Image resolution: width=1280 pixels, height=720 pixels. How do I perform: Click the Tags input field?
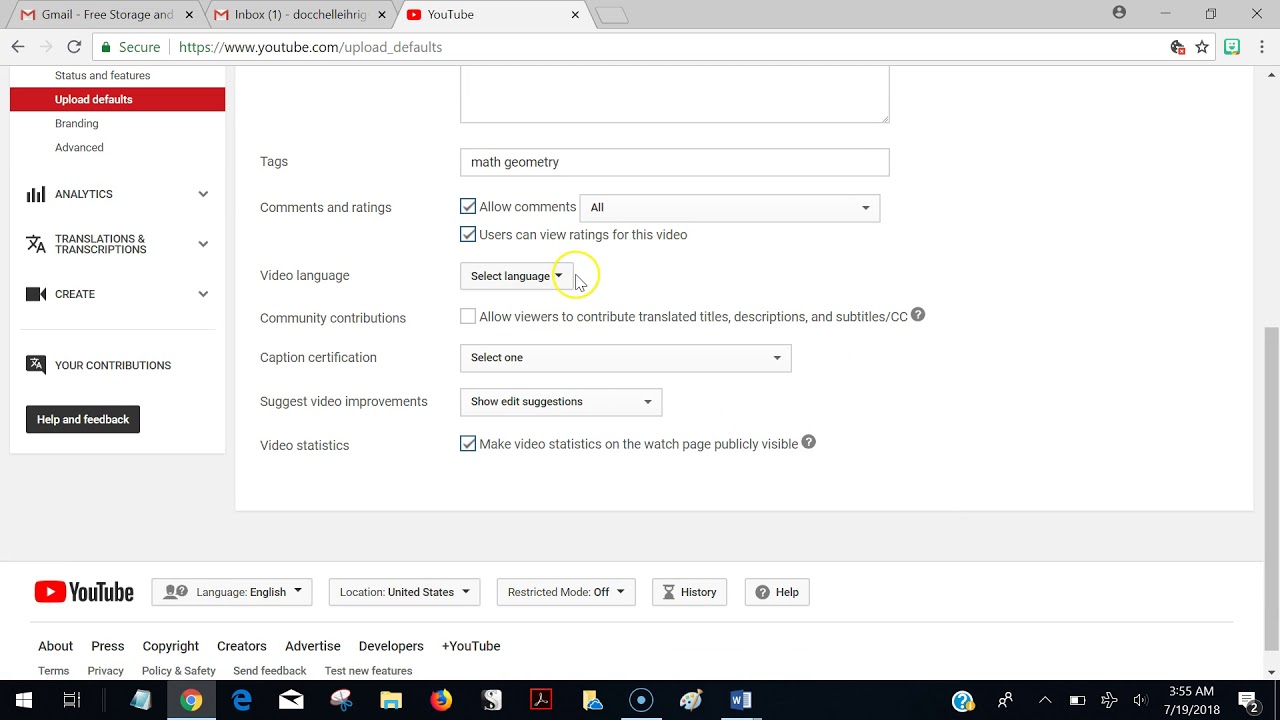tap(674, 162)
